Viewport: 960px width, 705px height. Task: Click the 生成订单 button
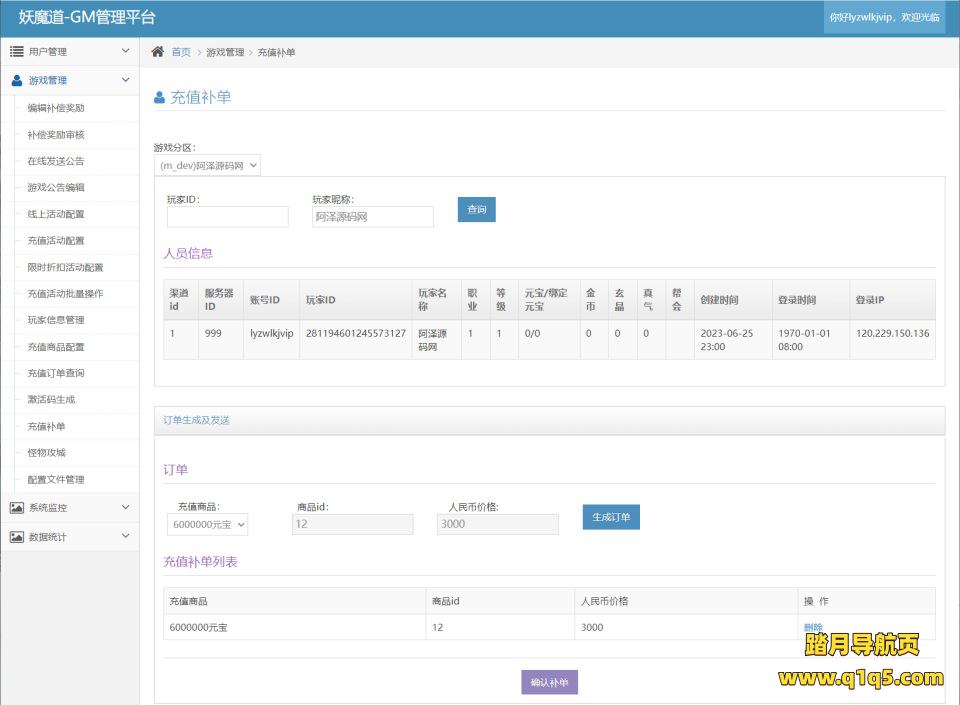611,517
